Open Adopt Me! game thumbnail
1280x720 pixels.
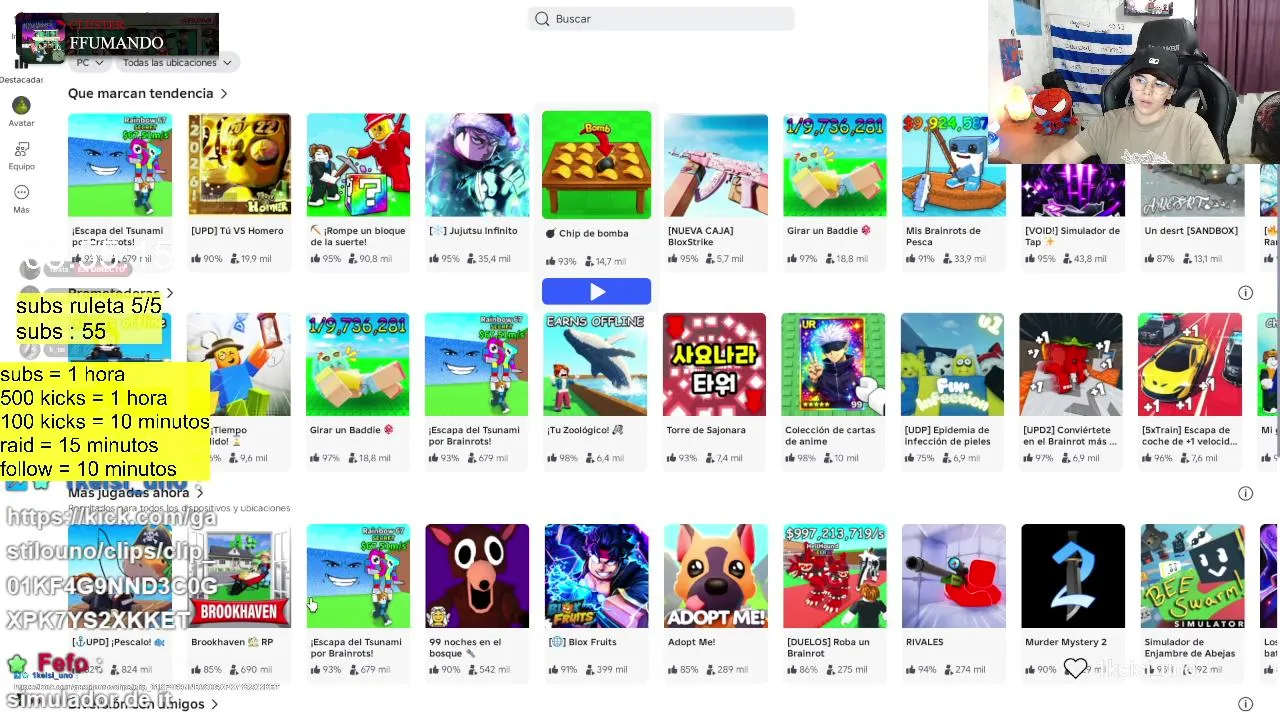(715, 576)
